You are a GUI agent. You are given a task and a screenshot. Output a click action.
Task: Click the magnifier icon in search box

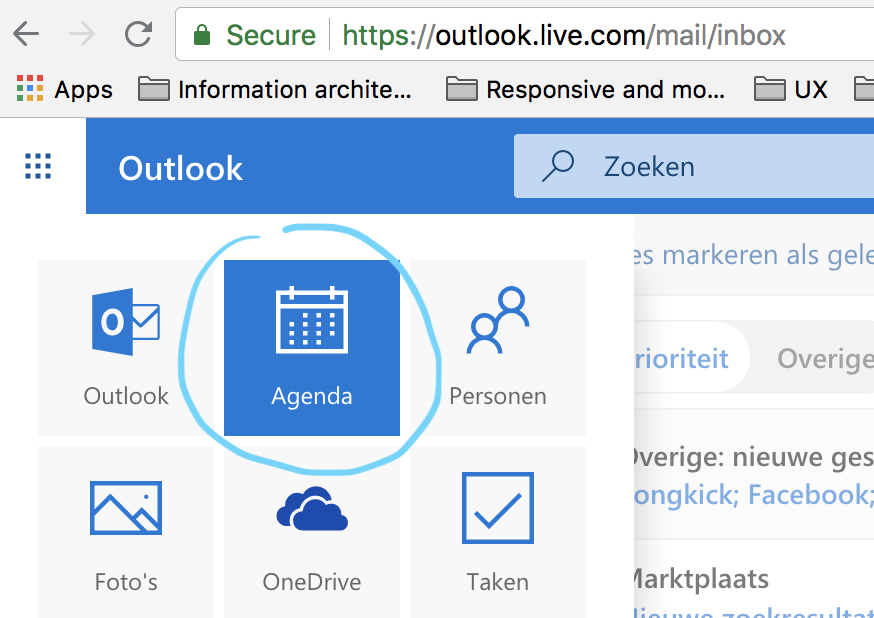[x=557, y=166]
